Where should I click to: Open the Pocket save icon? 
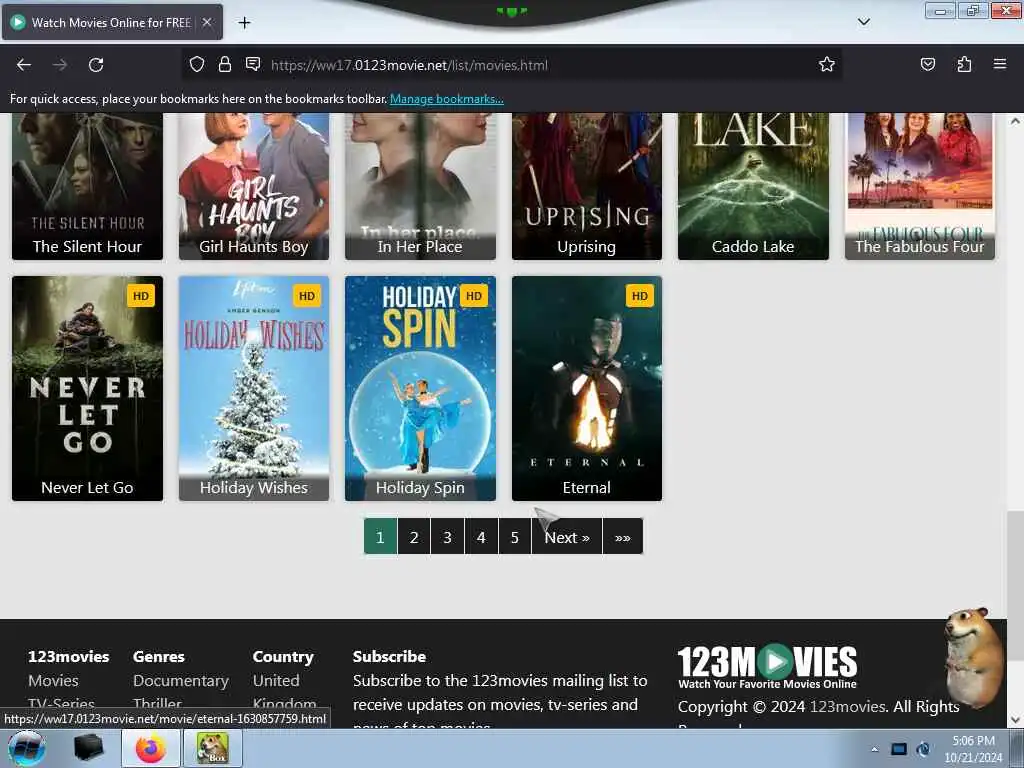(x=927, y=64)
